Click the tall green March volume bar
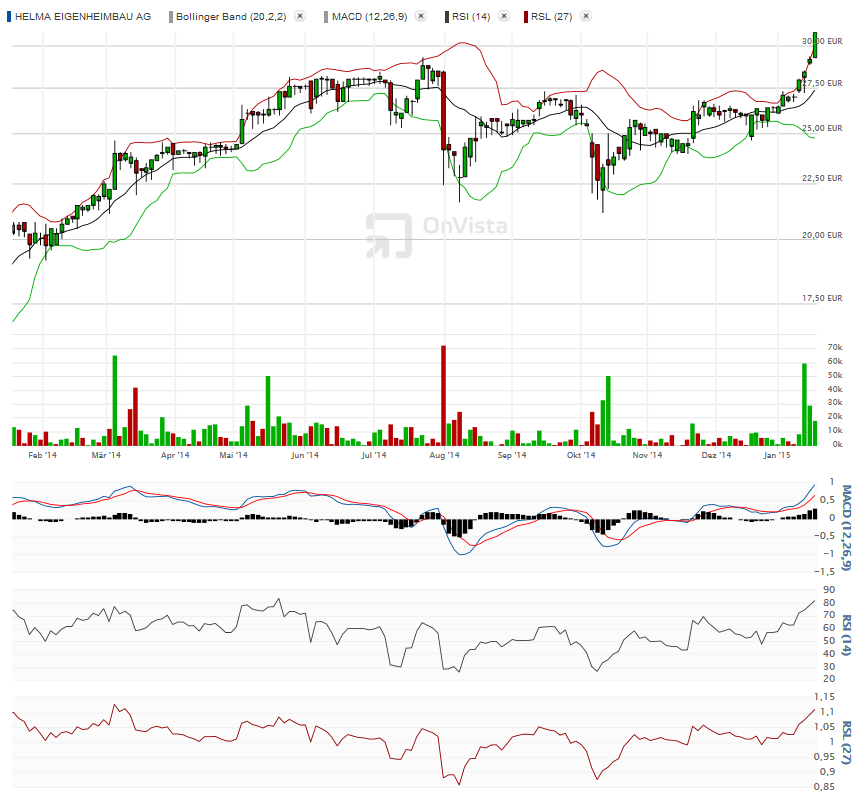 [115, 400]
